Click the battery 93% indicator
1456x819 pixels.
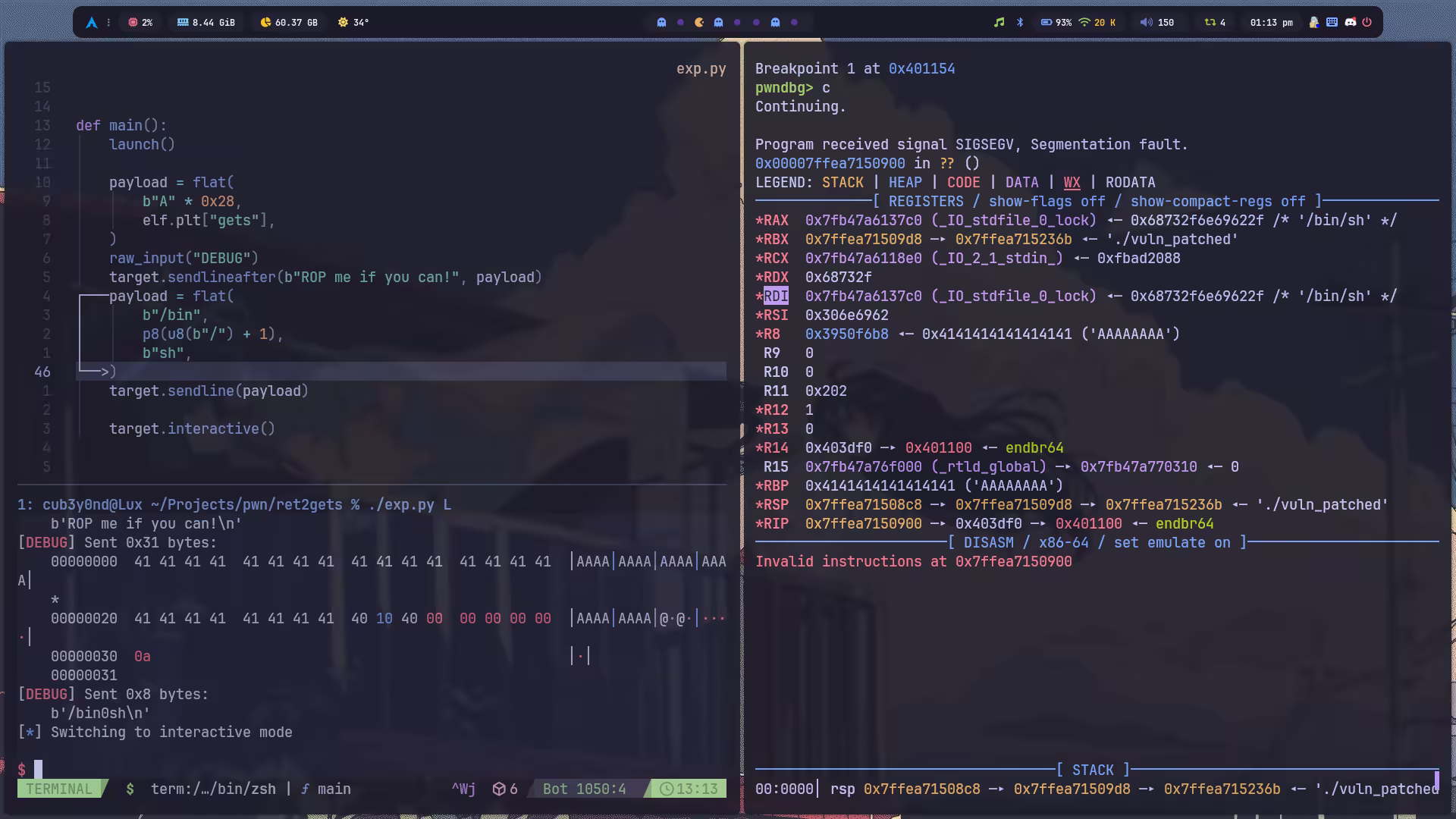(x=1056, y=23)
